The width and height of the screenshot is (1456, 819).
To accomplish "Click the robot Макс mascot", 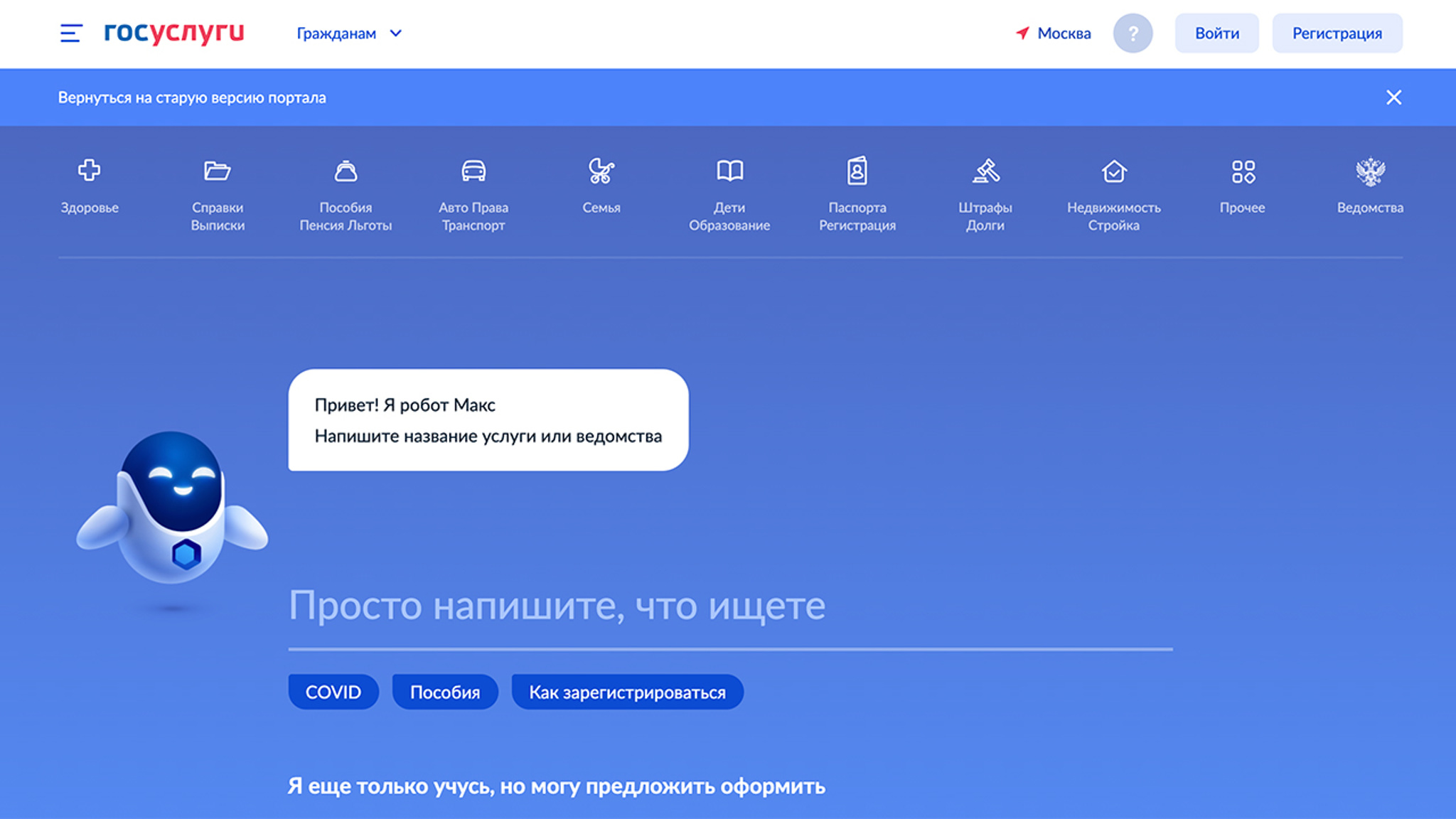I will (x=172, y=508).
